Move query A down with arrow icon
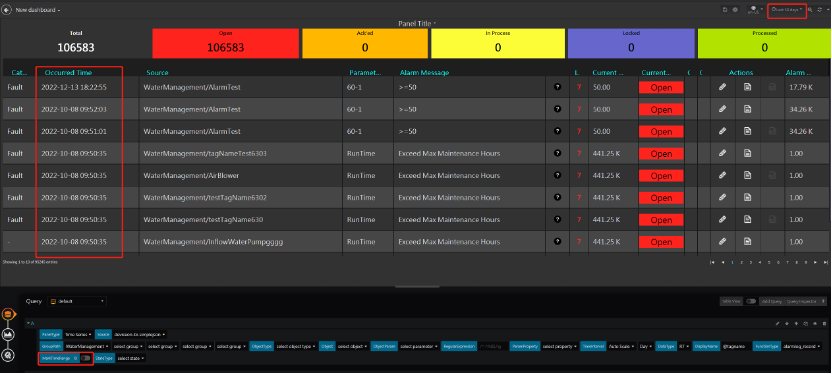The height and width of the screenshot is (374, 832). (787, 323)
